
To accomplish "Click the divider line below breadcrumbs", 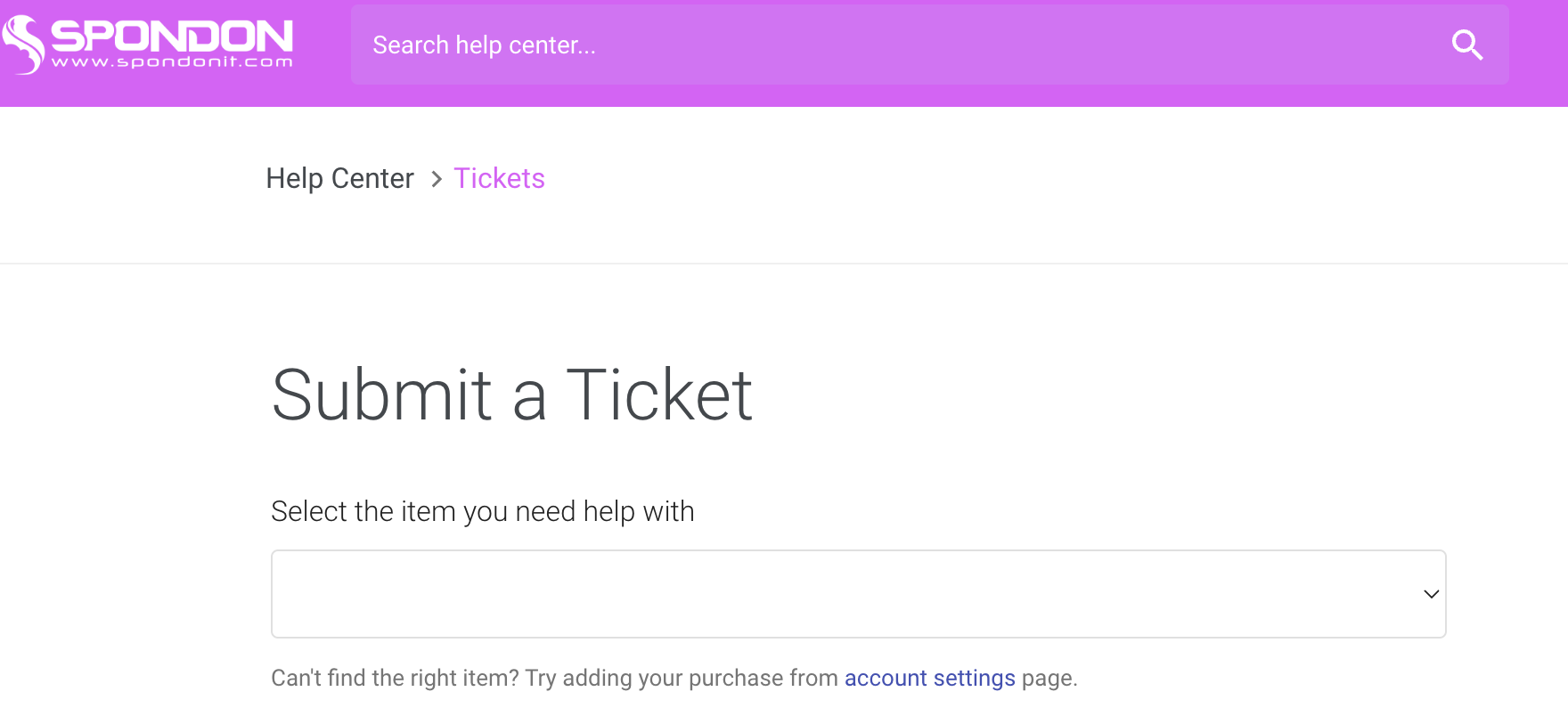I will pyautogui.click(x=784, y=264).
